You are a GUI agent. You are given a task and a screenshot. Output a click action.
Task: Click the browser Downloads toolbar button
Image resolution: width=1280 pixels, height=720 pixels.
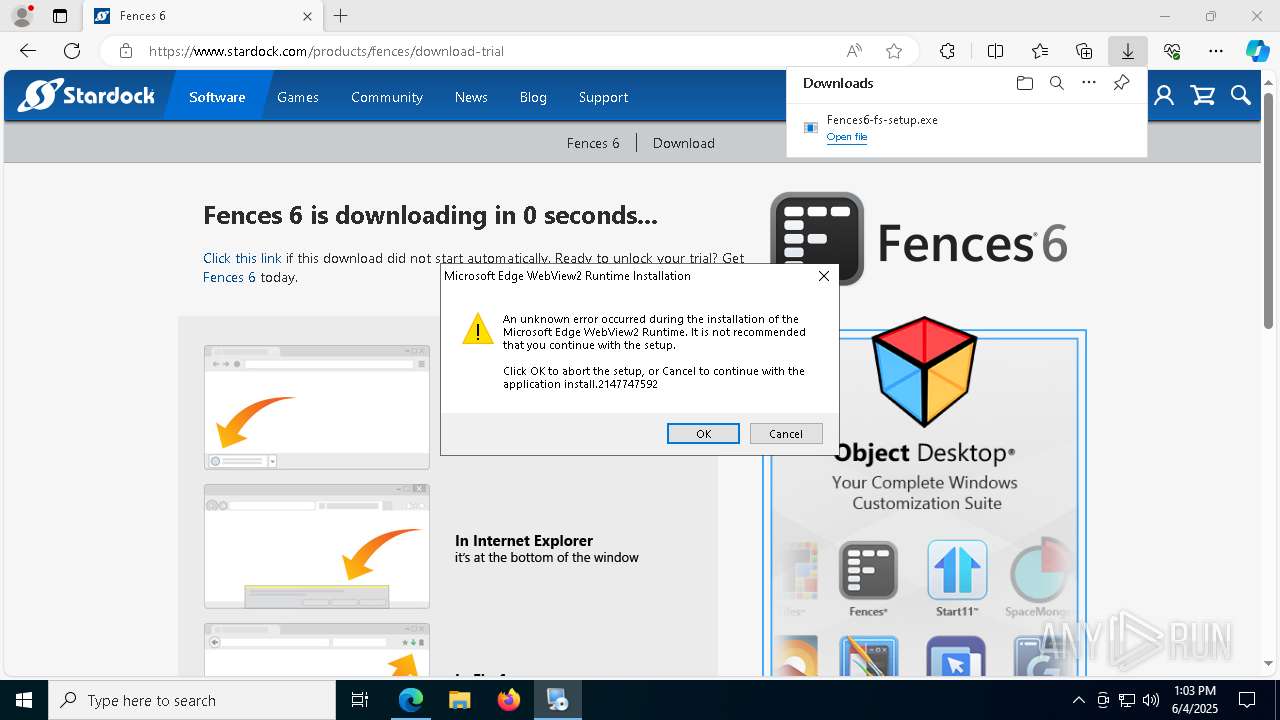tap(1127, 51)
